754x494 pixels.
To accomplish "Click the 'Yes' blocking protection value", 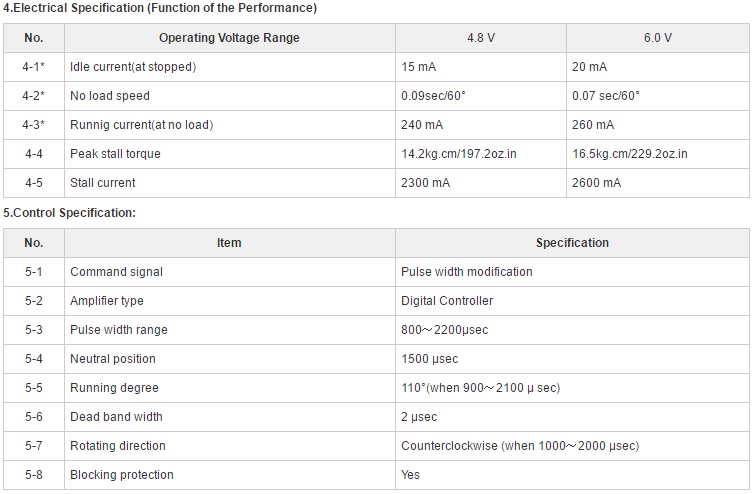I will click(411, 475).
